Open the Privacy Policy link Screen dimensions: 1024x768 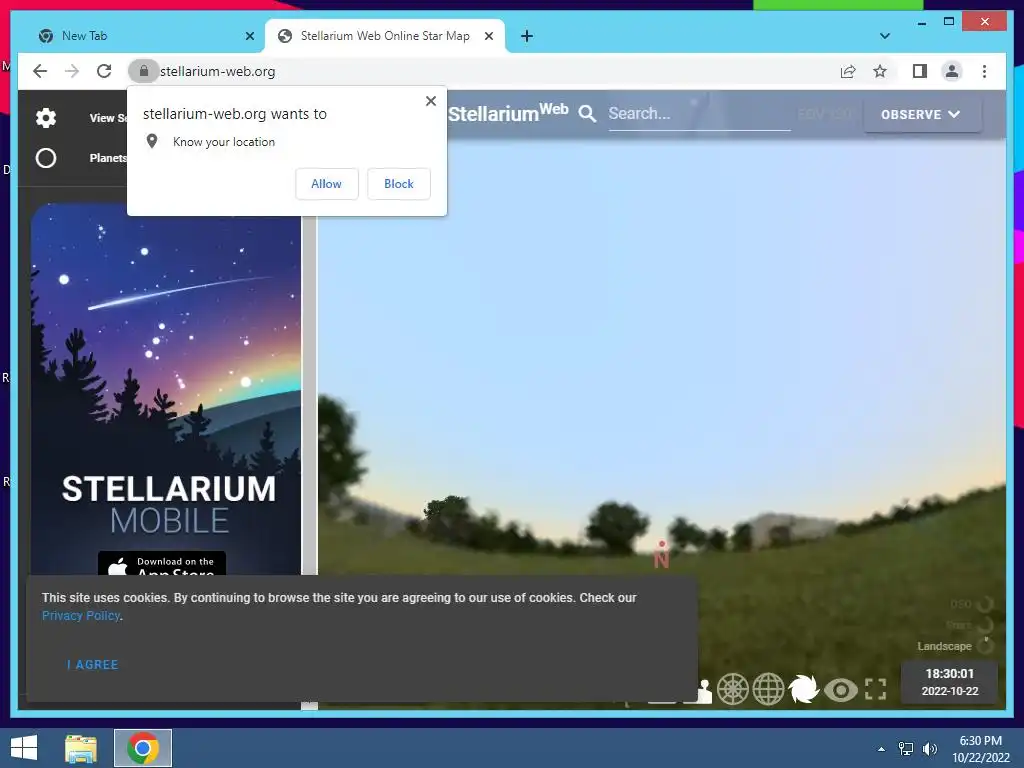(x=81, y=615)
